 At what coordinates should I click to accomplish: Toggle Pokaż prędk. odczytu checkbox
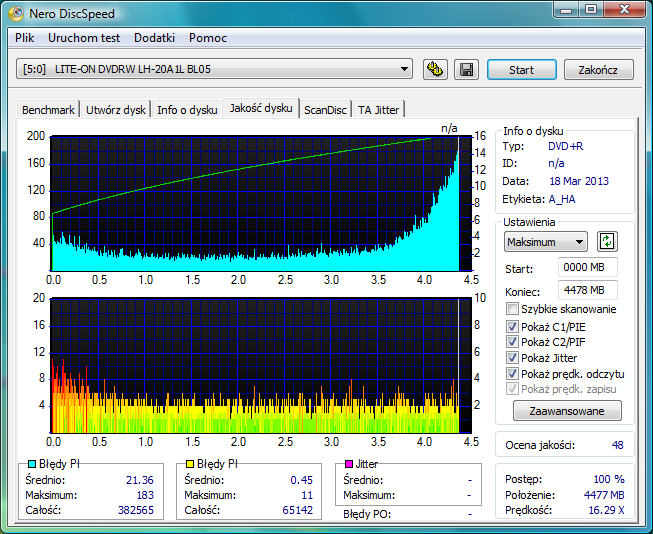point(512,373)
